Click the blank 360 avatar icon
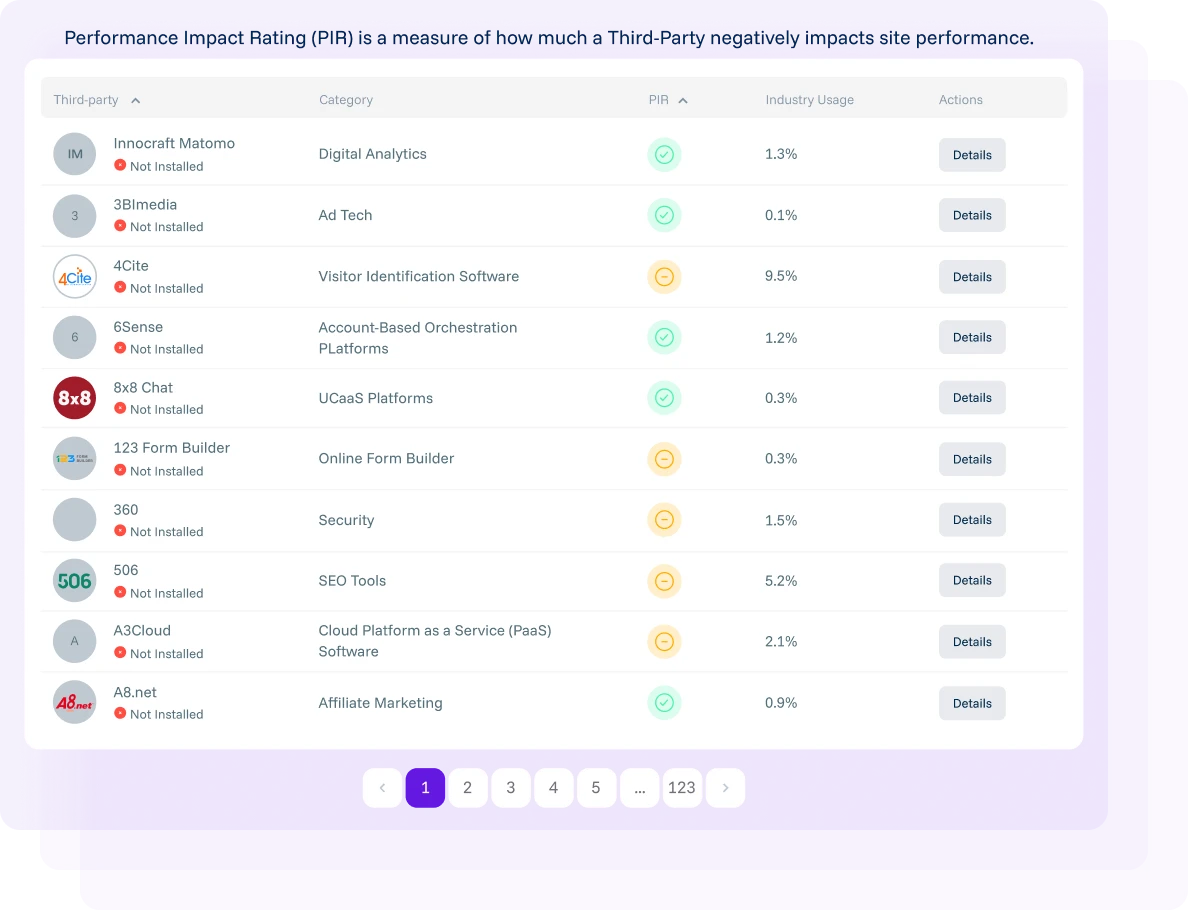Screen dimensions: 1188x910 74,520
